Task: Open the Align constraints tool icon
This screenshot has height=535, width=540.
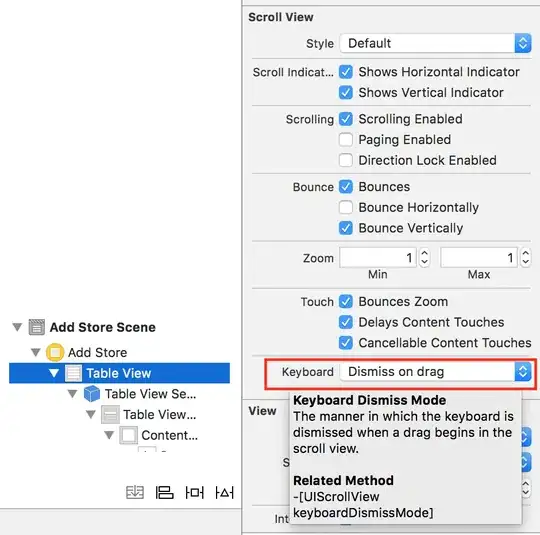Action: (x=164, y=492)
